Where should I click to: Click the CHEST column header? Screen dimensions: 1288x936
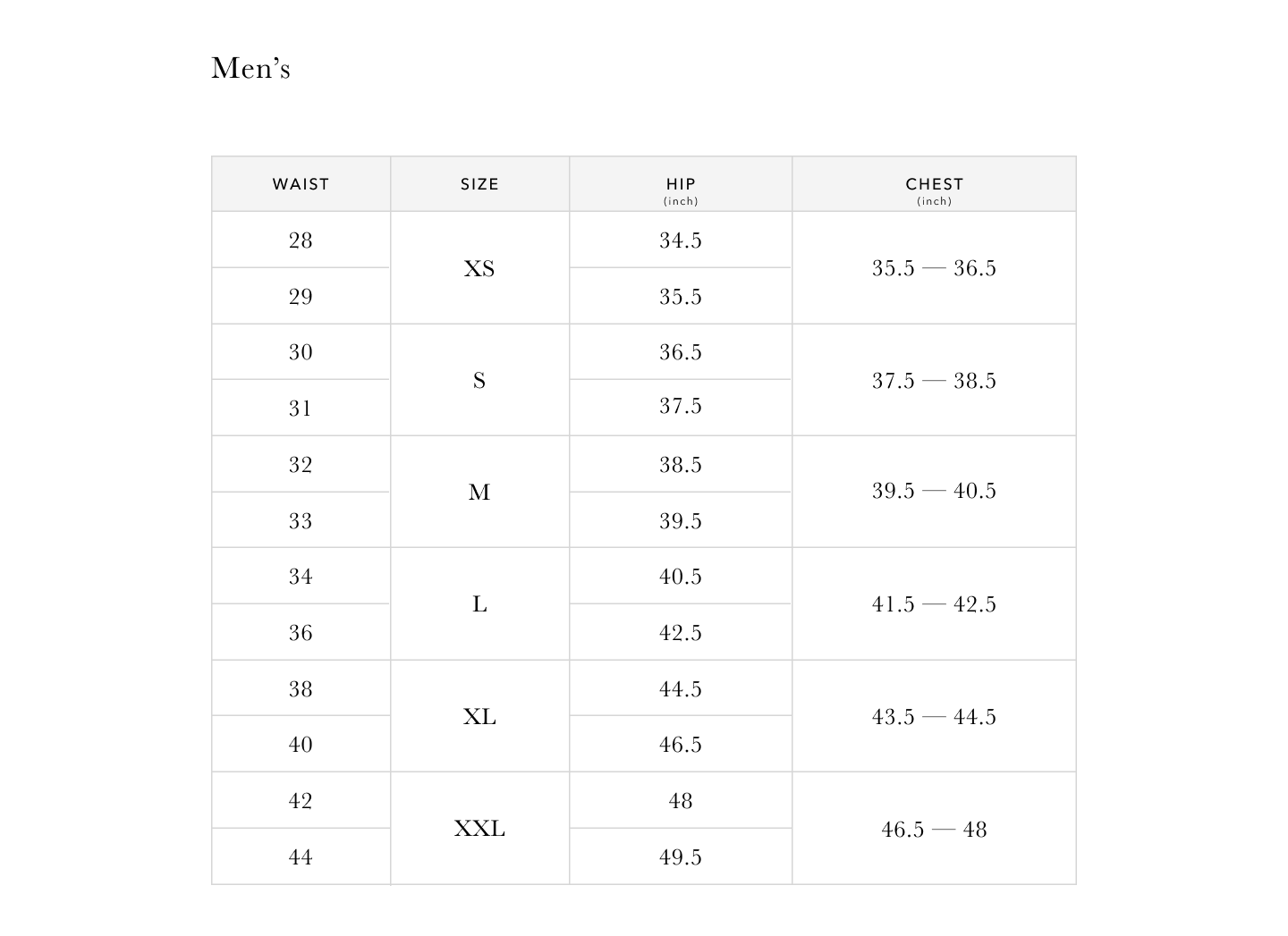pyautogui.click(x=934, y=184)
